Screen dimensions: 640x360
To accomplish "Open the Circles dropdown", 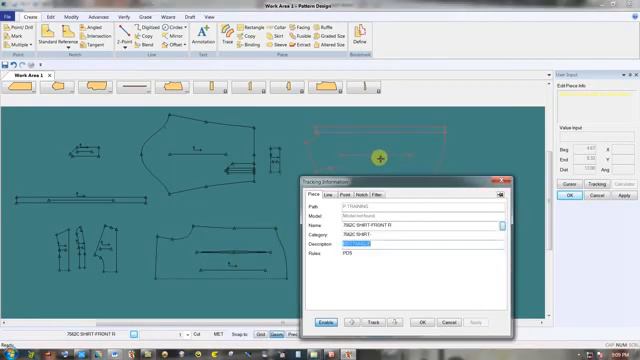I will point(174,27).
